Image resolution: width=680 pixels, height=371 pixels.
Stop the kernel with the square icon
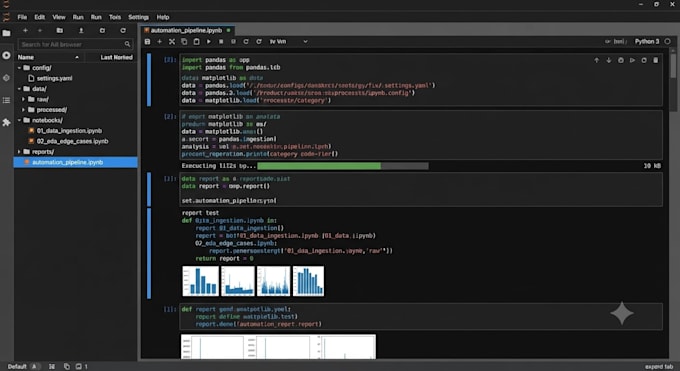tap(221, 42)
